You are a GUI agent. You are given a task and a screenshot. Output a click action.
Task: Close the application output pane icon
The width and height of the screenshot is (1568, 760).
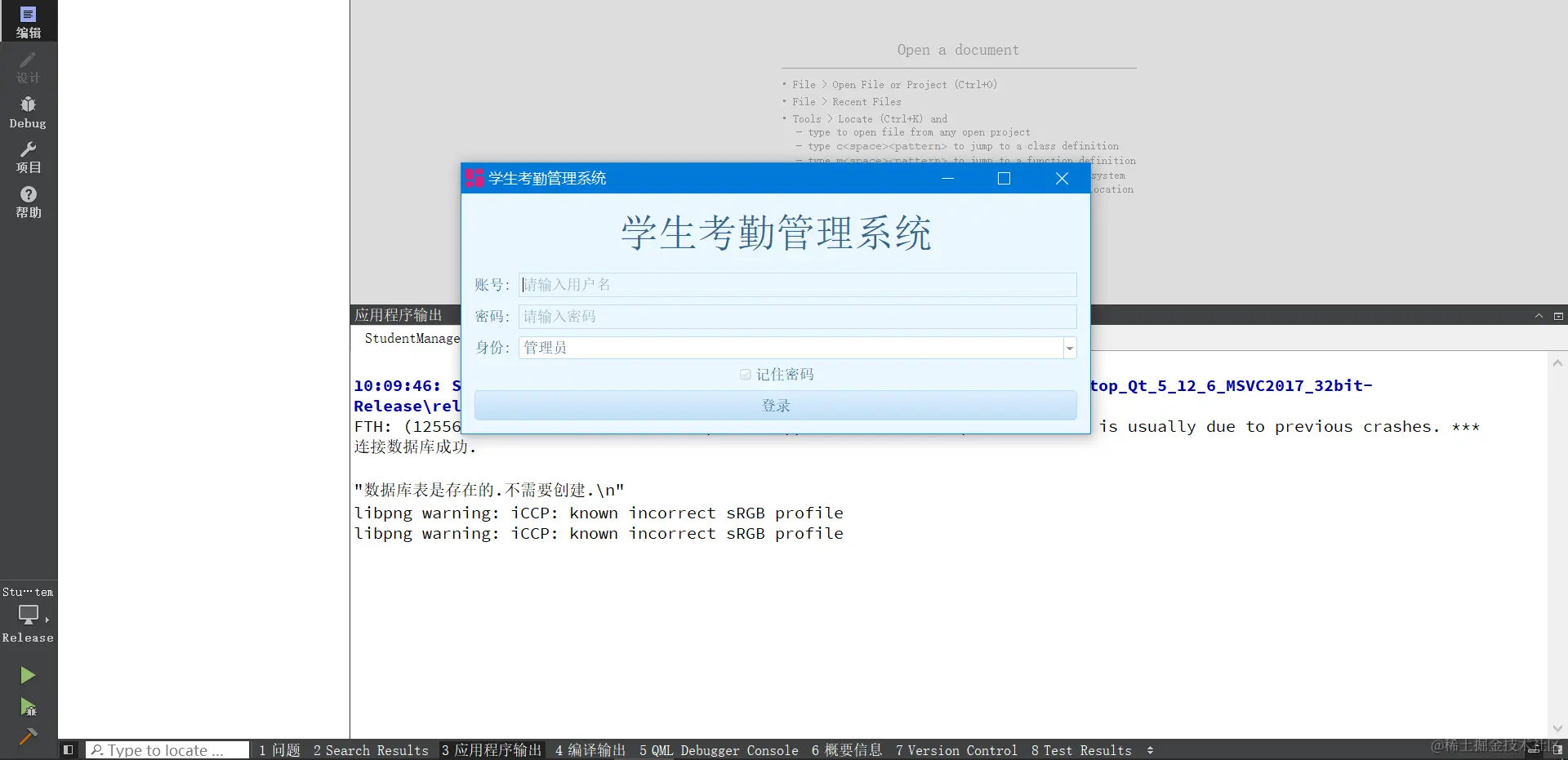[1558, 316]
